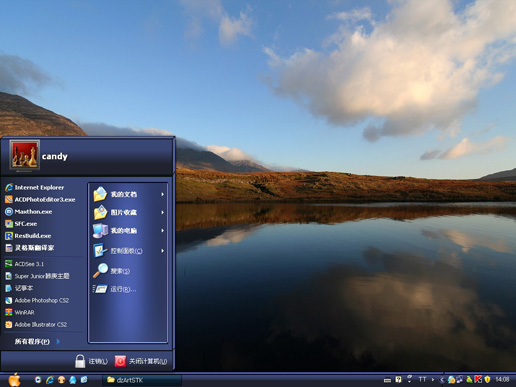The height and width of the screenshot is (387, 516).
Task: Switch to dzArtSTK taskbar window
Action: [x=142, y=380]
